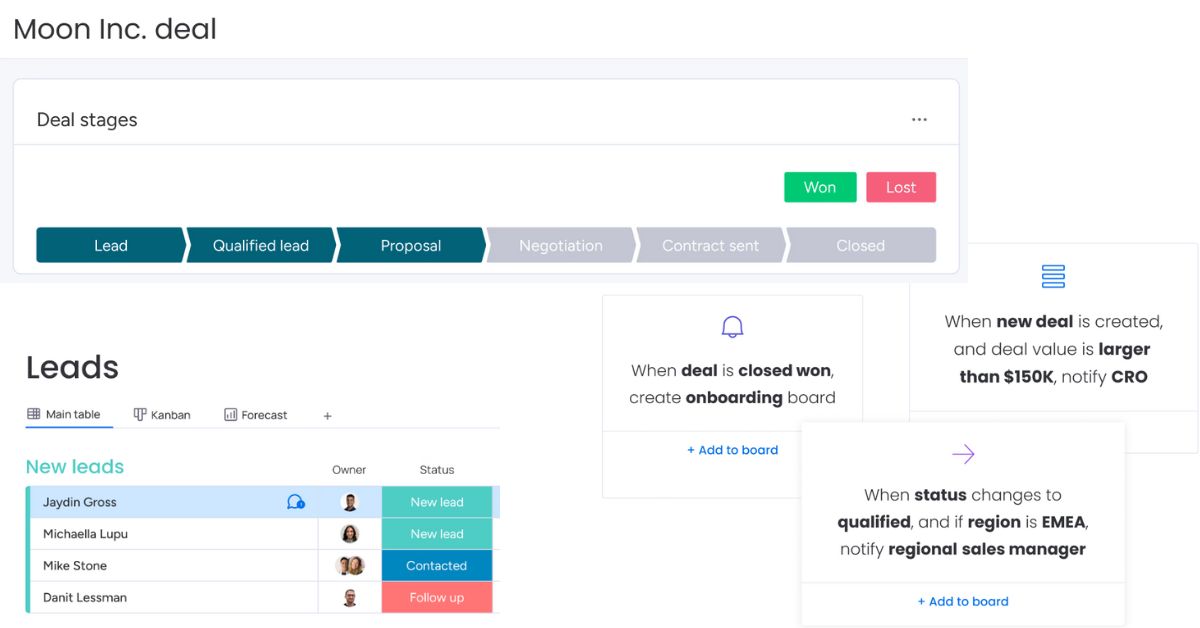The height and width of the screenshot is (628, 1200).
Task: Select the Kanban view icon
Action: [x=140, y=414]
